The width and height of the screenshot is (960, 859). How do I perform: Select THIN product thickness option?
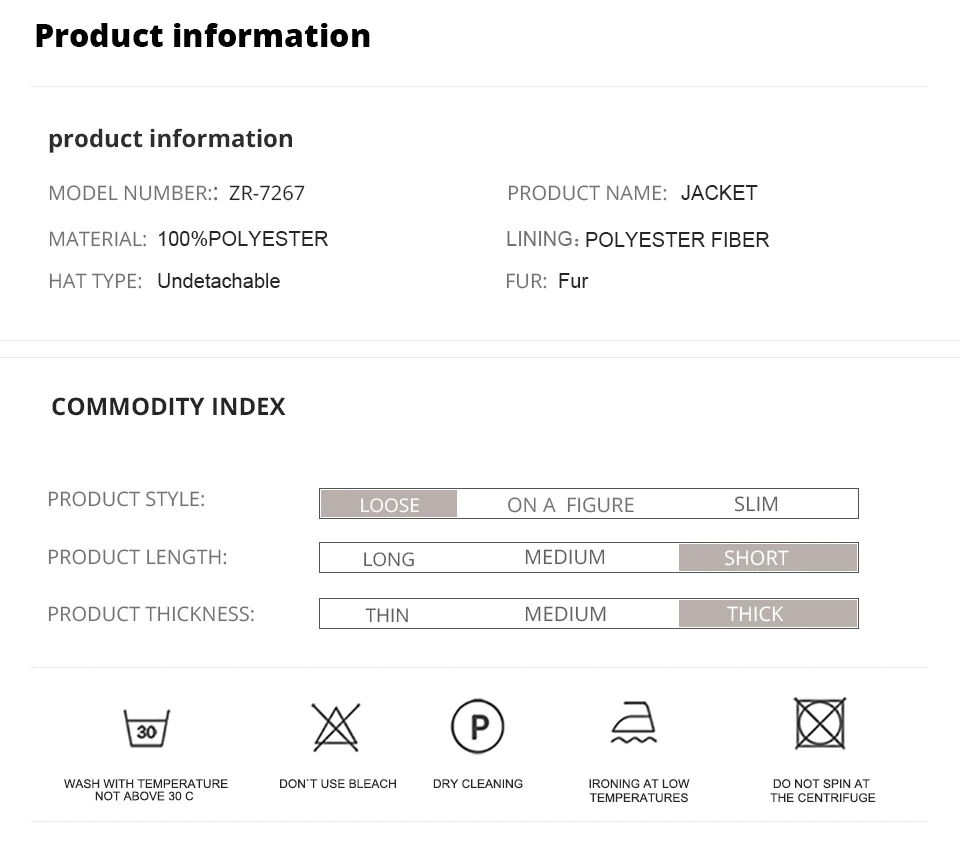(387, 615)
